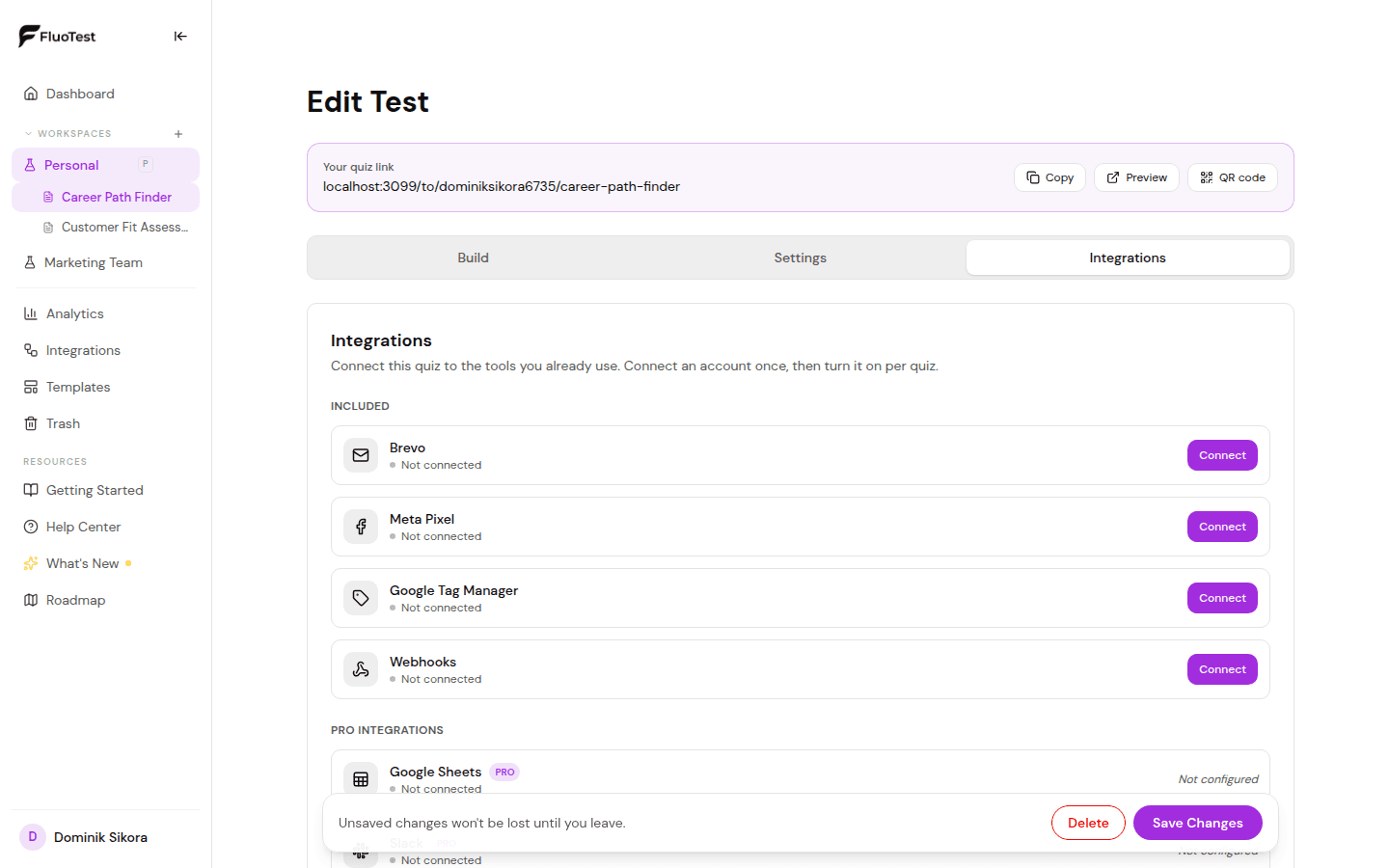Click the PRO badge on Google Sheets
The image size is (1389, 868).
coord(504,772)
